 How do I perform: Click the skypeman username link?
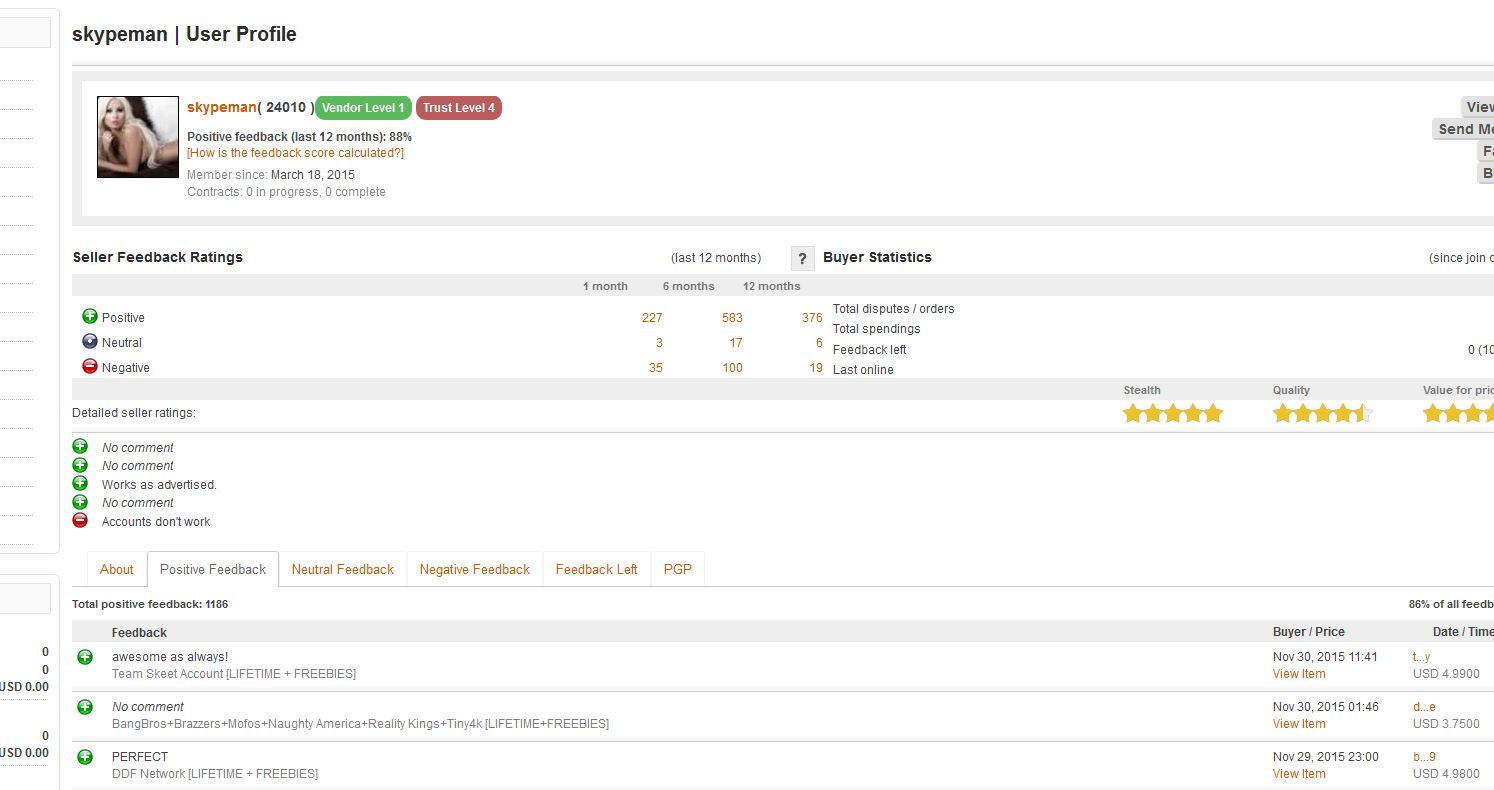[x=221, y=107]
